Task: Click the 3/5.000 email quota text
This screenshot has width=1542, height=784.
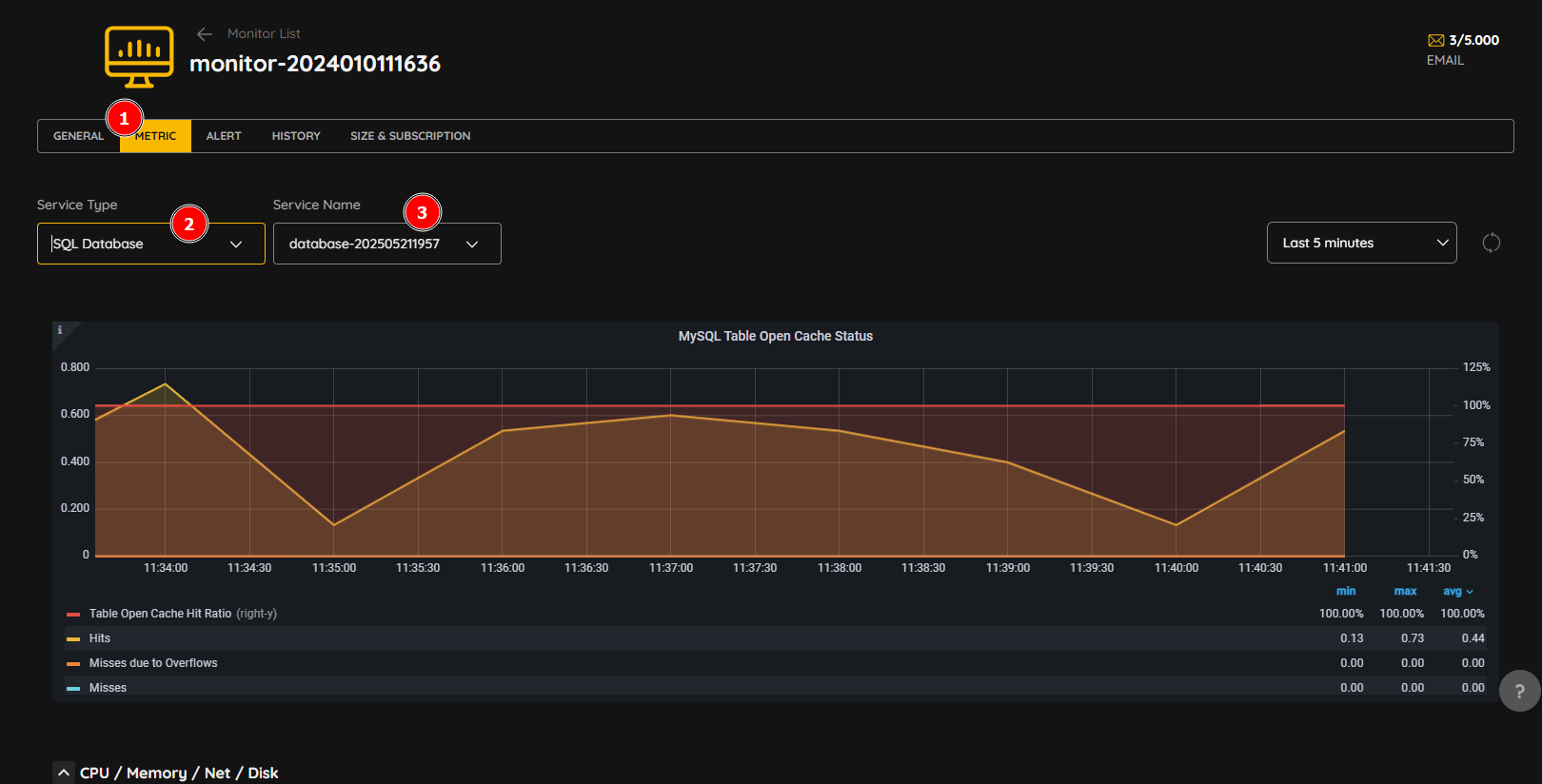Action: tap(1473, 40)
